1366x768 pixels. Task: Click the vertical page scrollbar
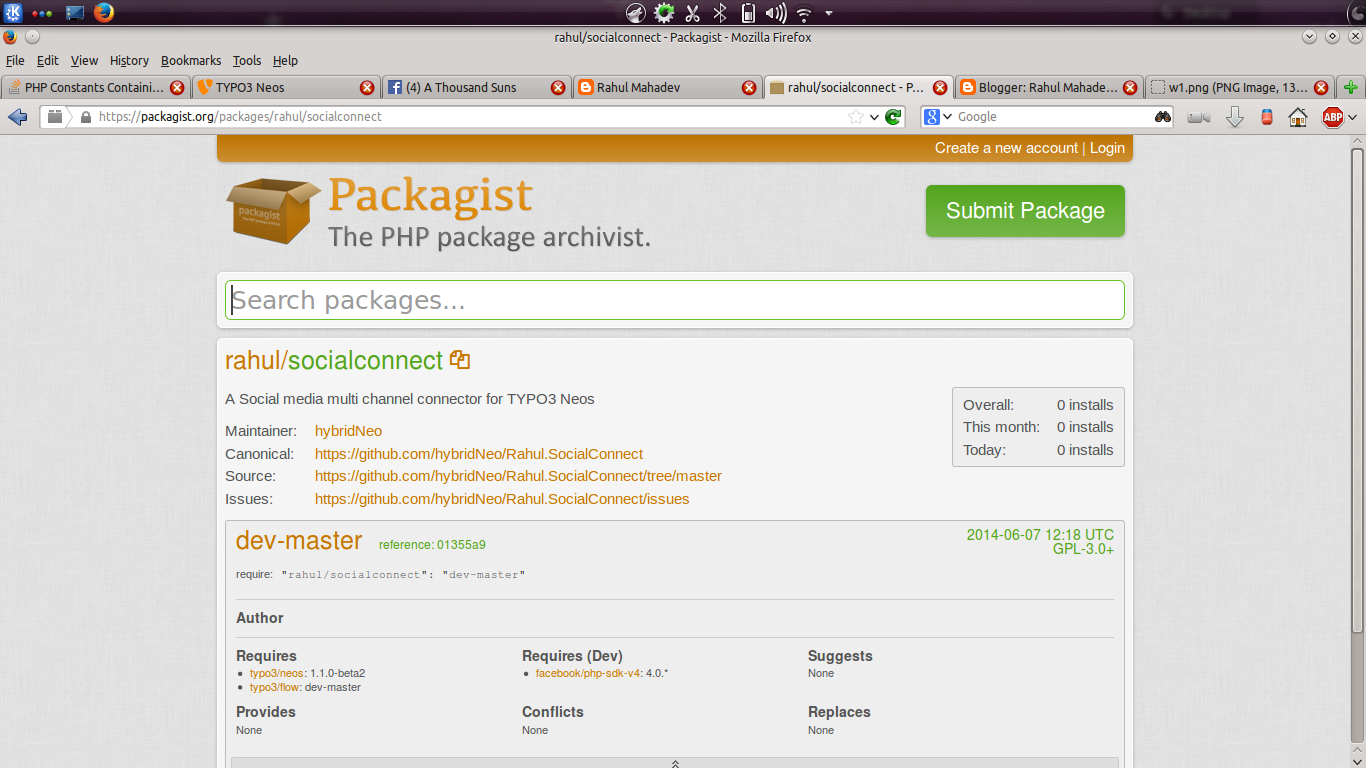click(x=1357, y=390)
